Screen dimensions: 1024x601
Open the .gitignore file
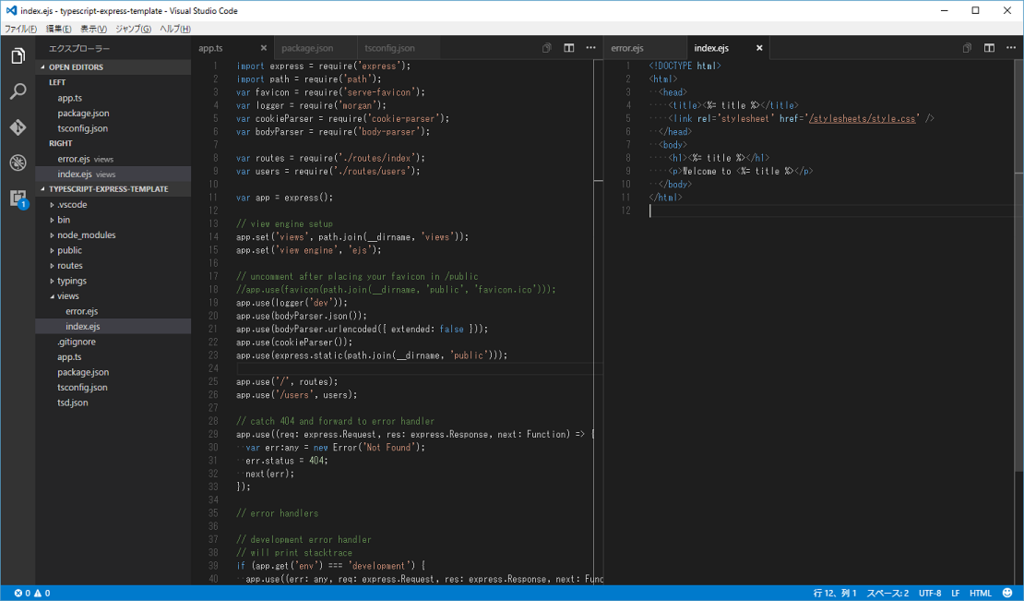(113, 342)
